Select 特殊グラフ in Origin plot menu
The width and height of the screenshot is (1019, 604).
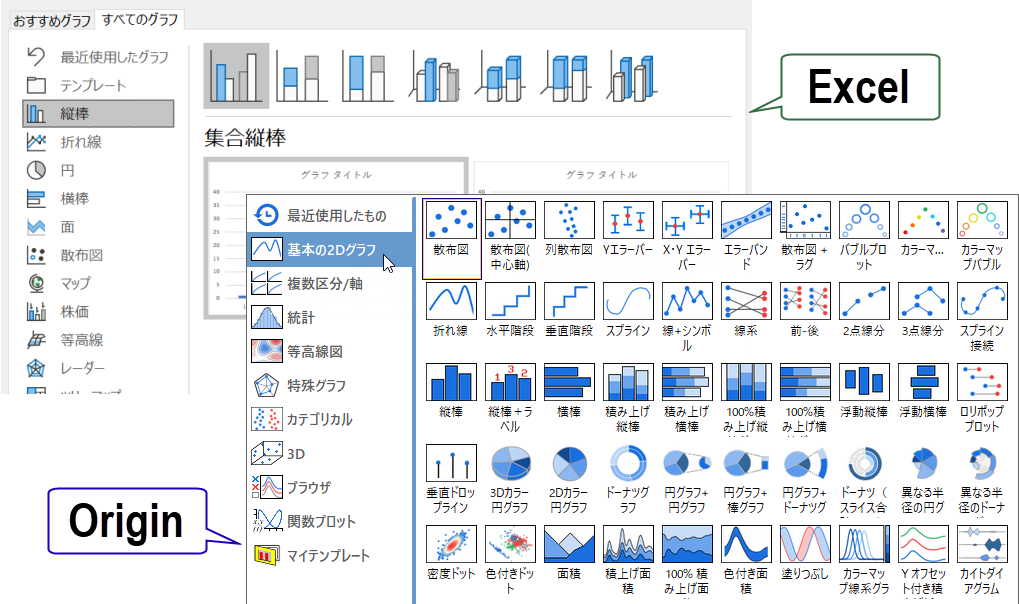coord(330,386)
